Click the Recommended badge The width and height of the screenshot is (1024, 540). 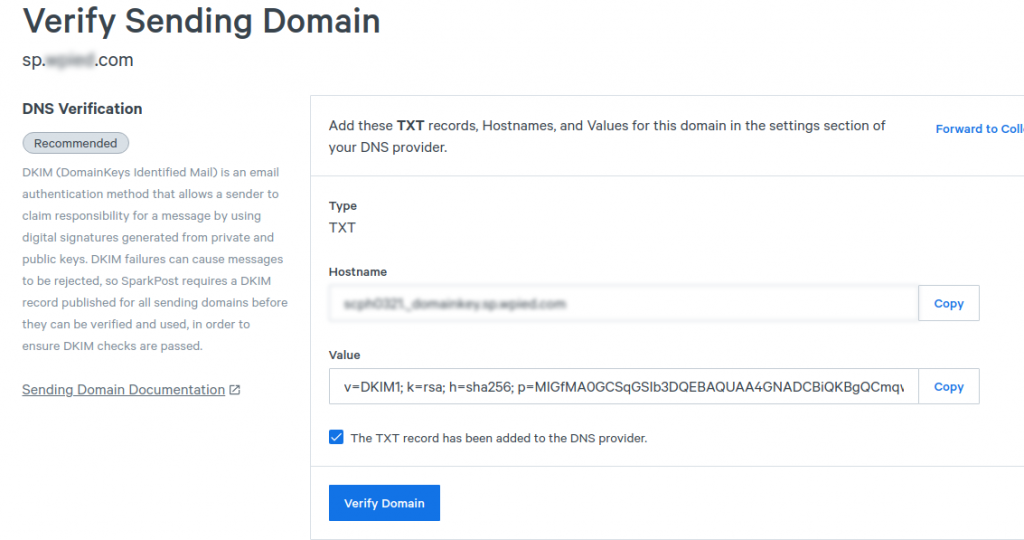[x=76, y=143]
